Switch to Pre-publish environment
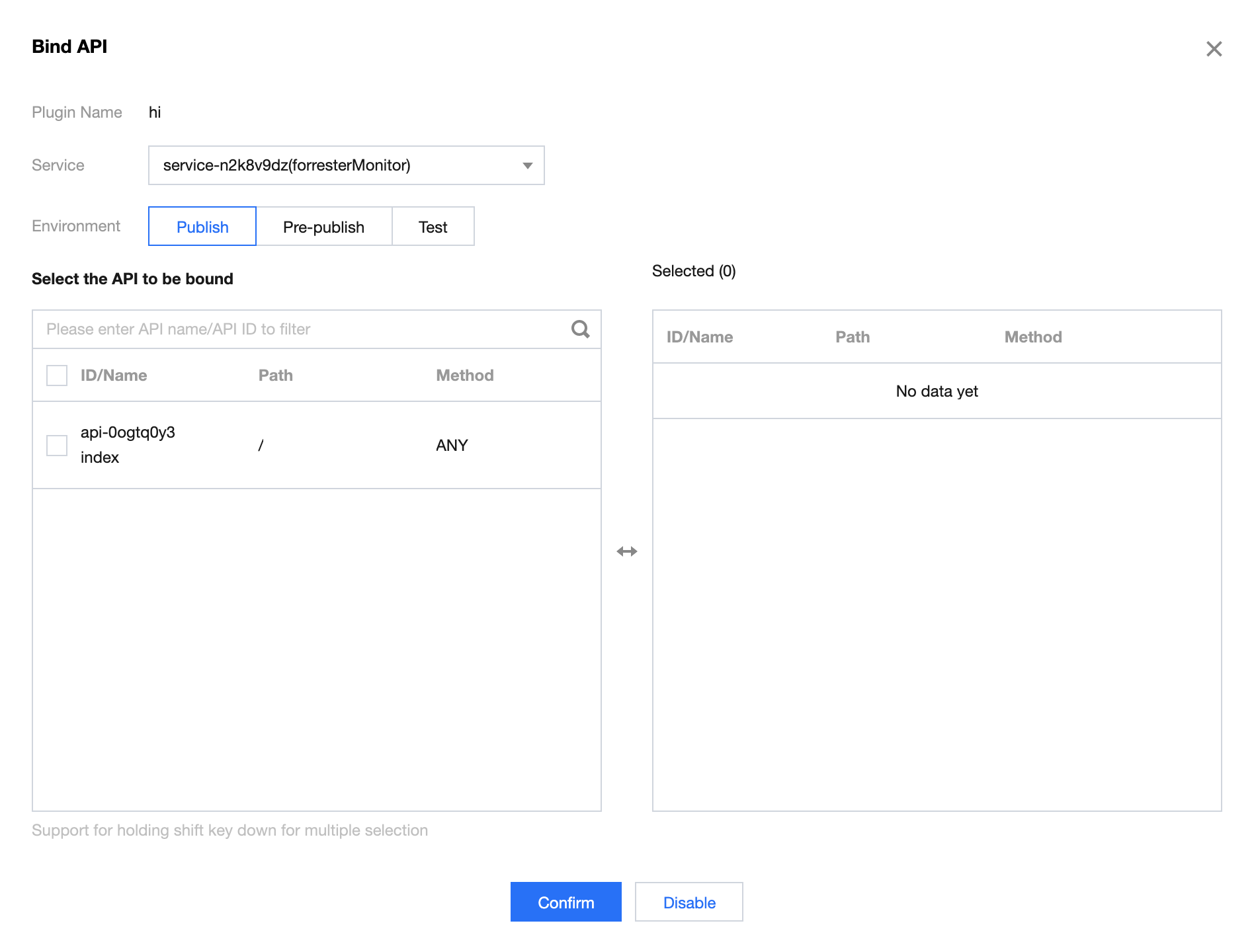This screenshot has height=952, width=1254. coord(323,227)
